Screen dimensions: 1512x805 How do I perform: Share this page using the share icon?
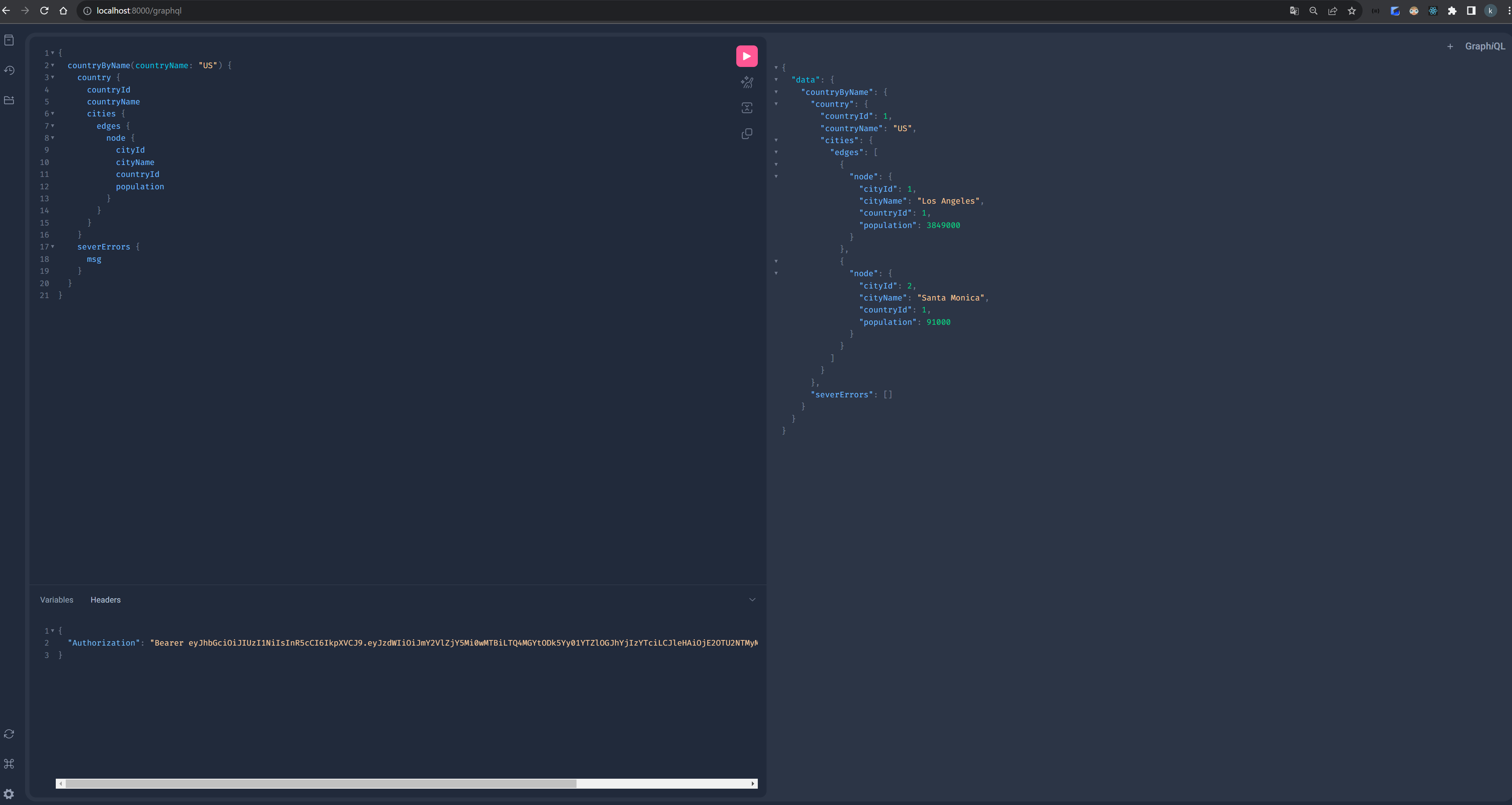1332,11
